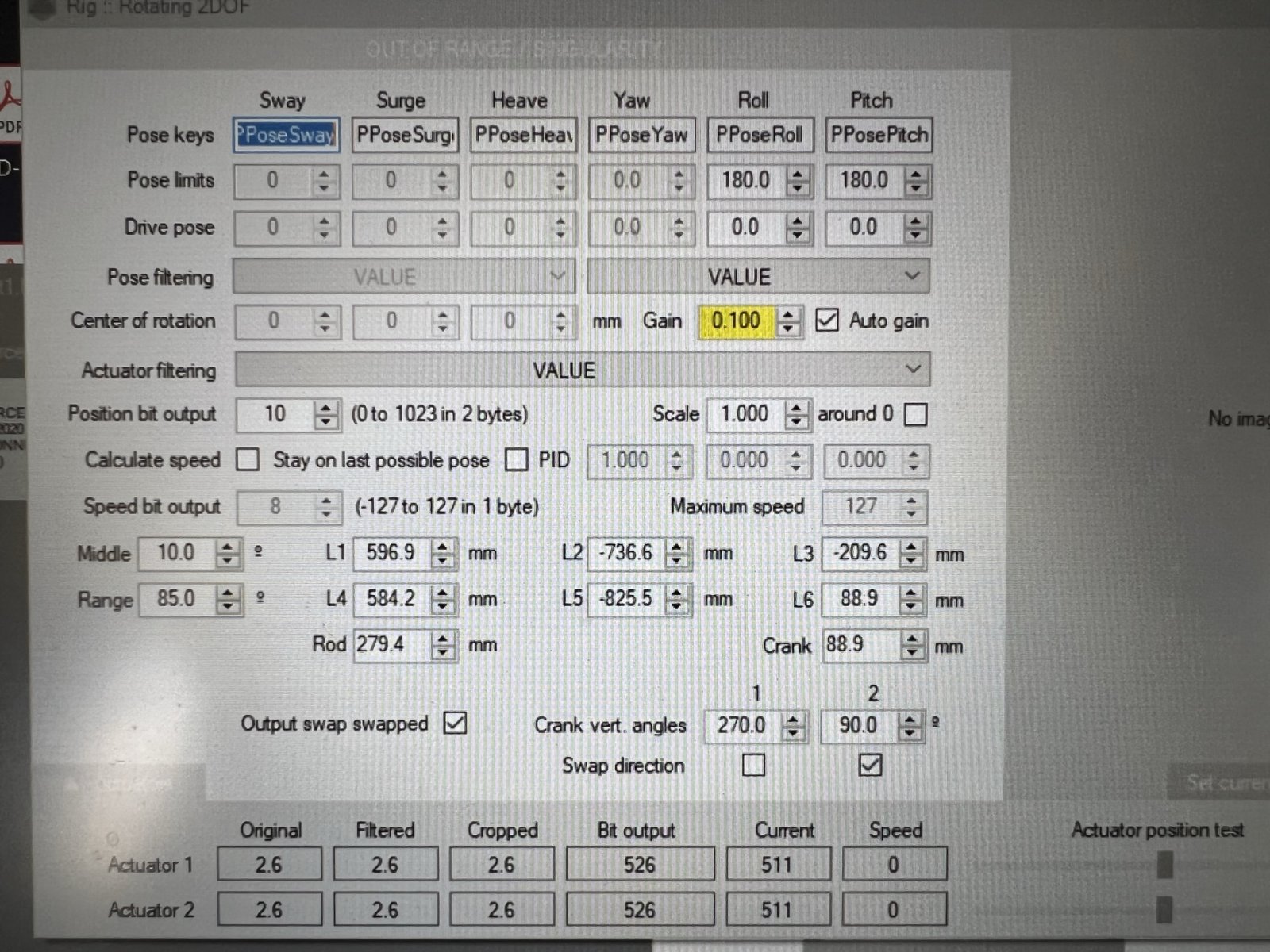The image size is (1270, 952).
Task: Click the L5 stepper arrows
Action: (677, 599)
